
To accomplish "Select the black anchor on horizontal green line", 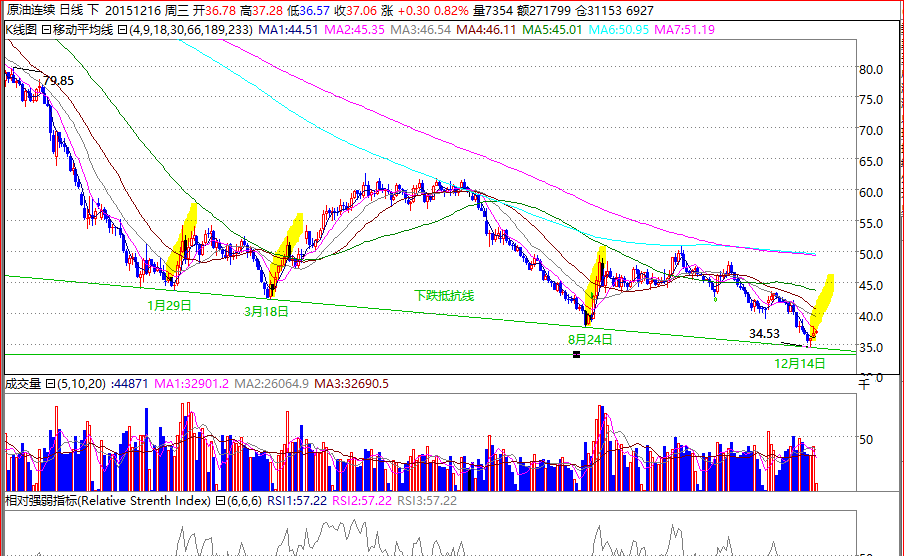I will click(x=576, y=354).
